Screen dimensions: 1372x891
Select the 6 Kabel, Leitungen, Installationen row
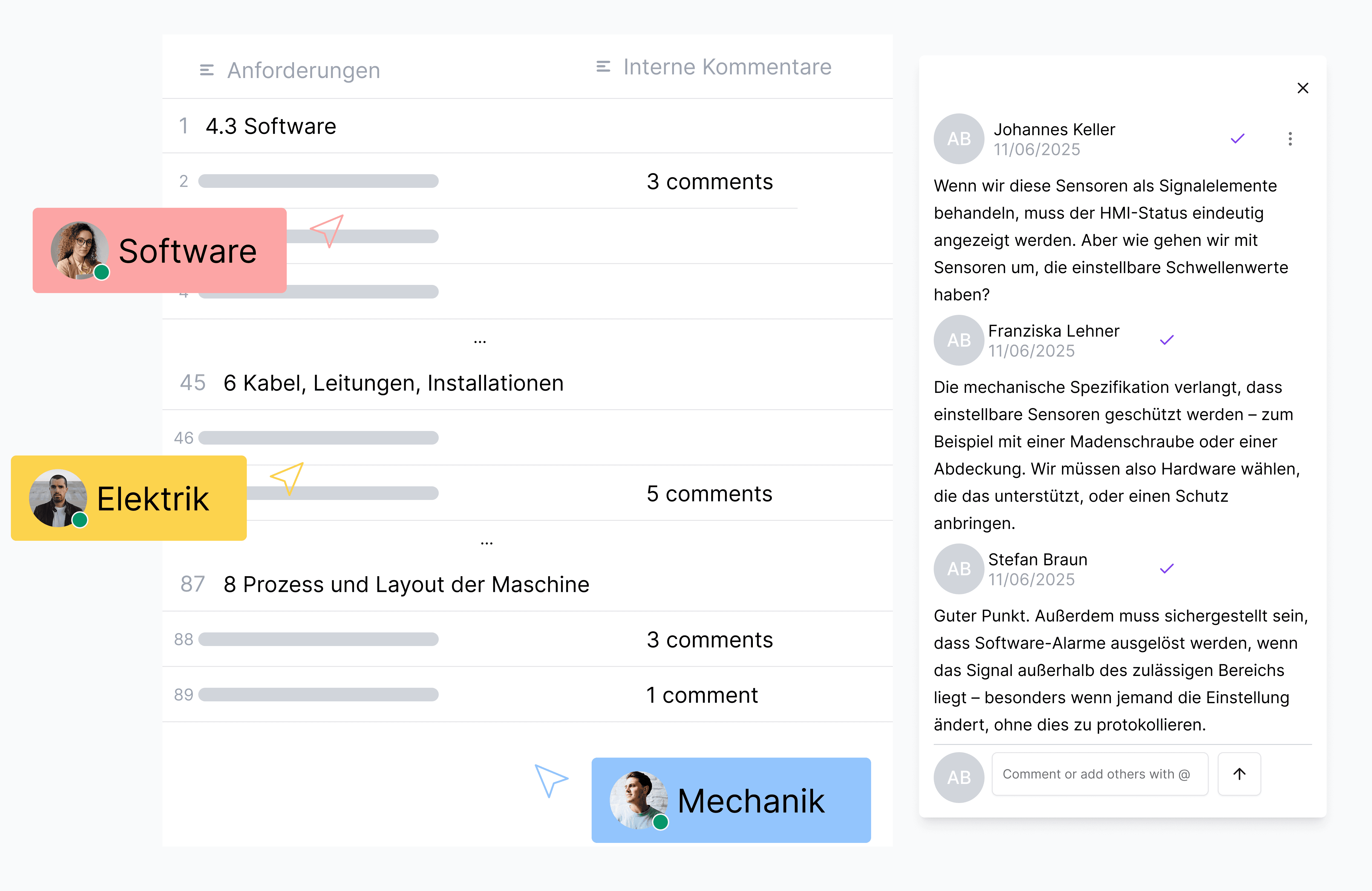[x=393, y=383]
